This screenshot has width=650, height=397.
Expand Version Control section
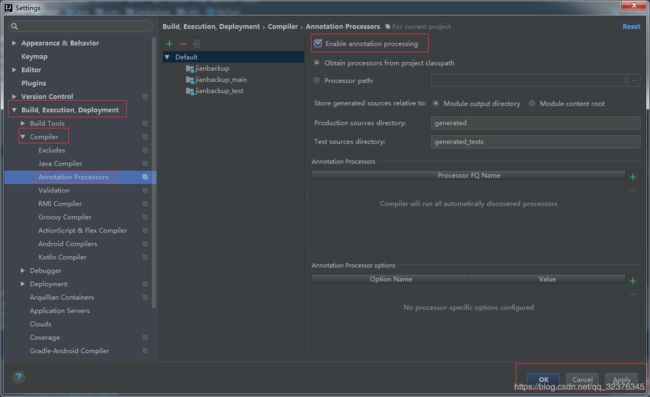(14, 97)
